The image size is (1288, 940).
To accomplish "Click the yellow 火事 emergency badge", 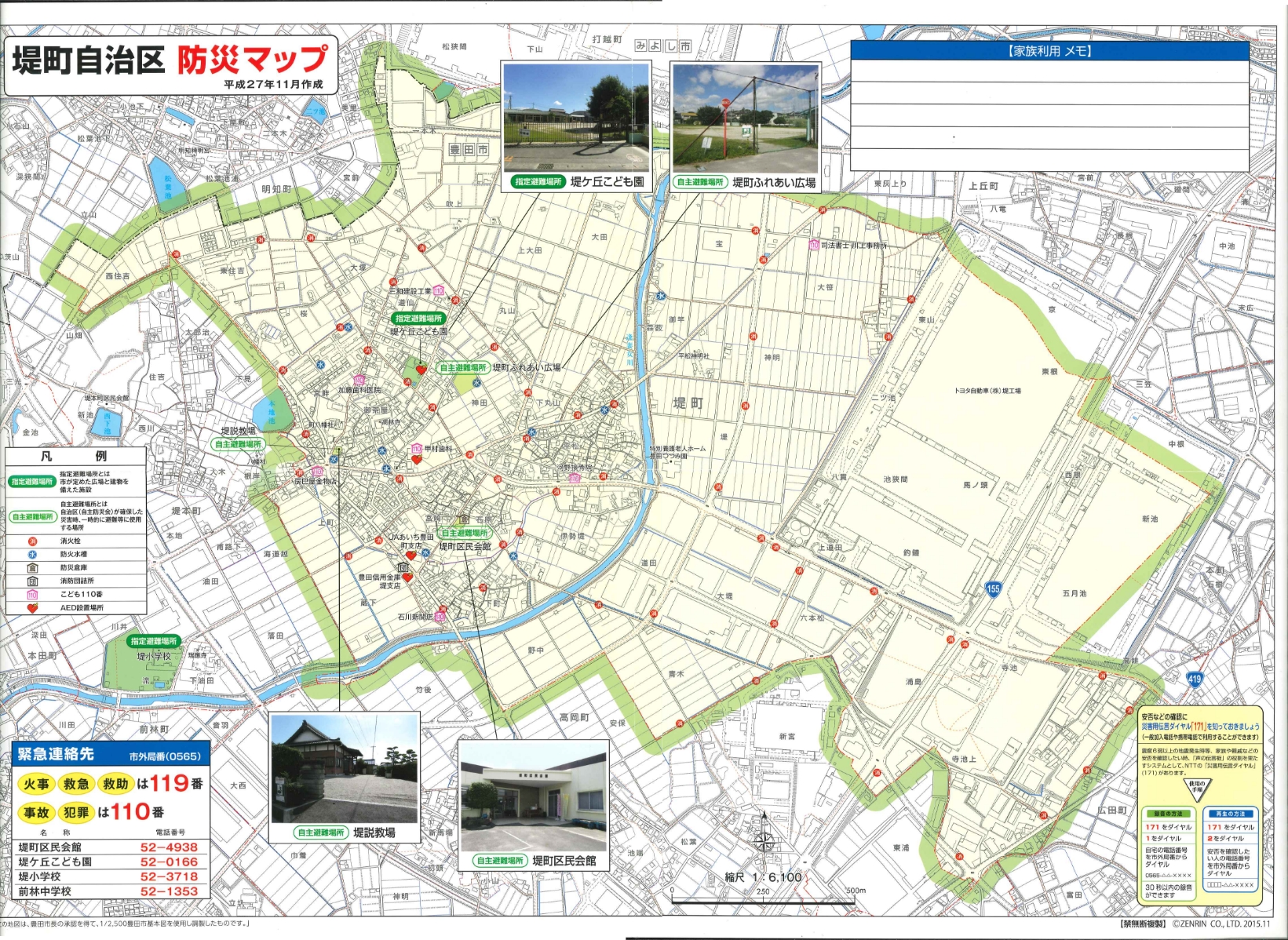I will (36, 784).
